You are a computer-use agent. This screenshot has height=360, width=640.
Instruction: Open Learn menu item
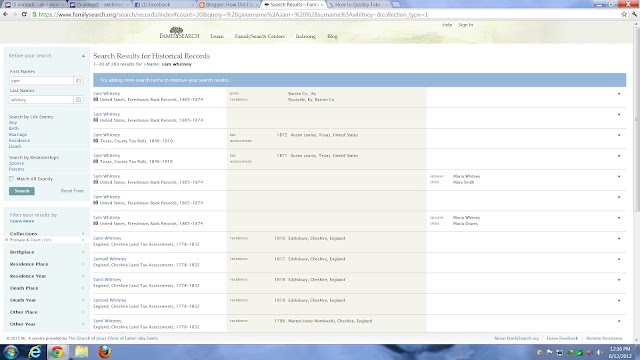(217, 36)
